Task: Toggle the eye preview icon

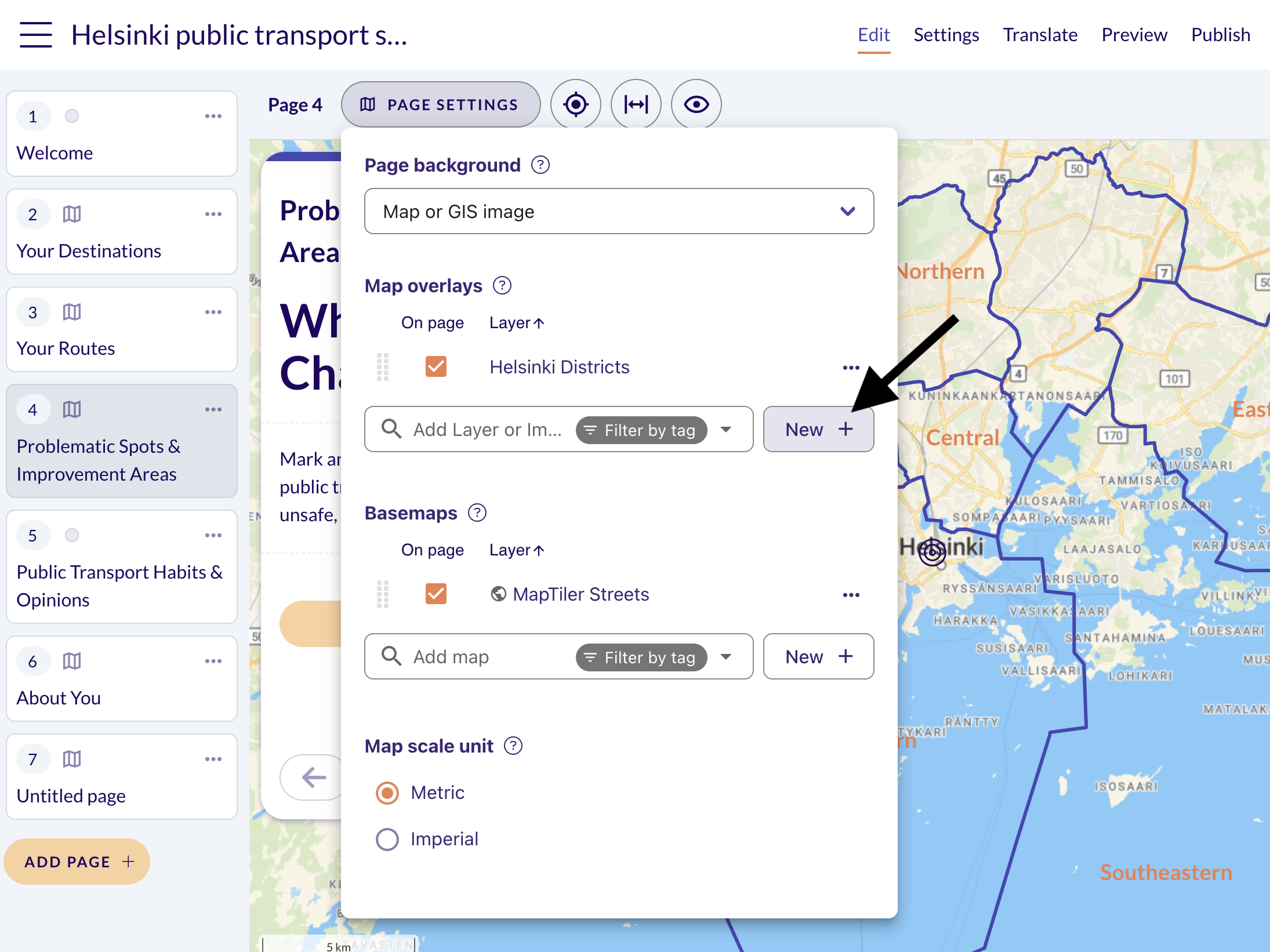Action: 696,104
